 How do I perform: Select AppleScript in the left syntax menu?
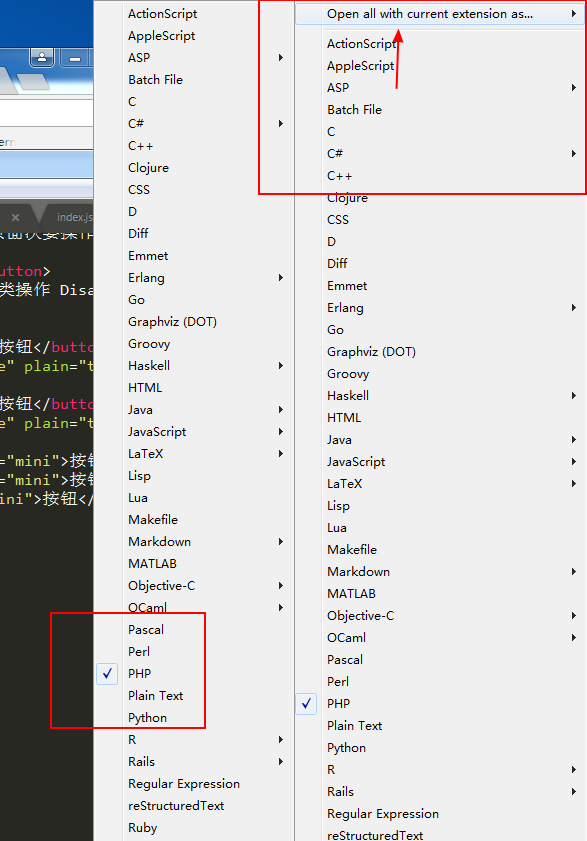[162, 36]
